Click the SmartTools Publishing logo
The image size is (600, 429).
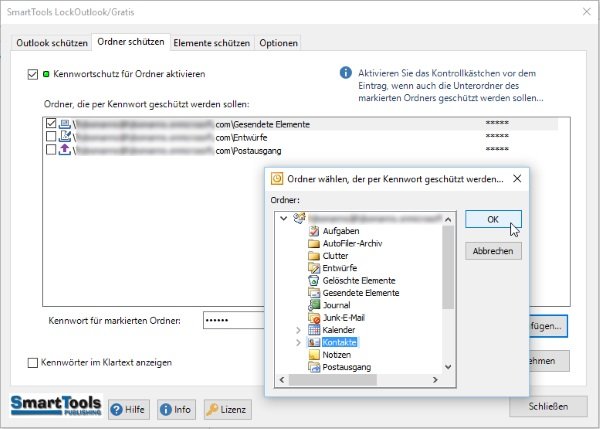coord(56,406)
